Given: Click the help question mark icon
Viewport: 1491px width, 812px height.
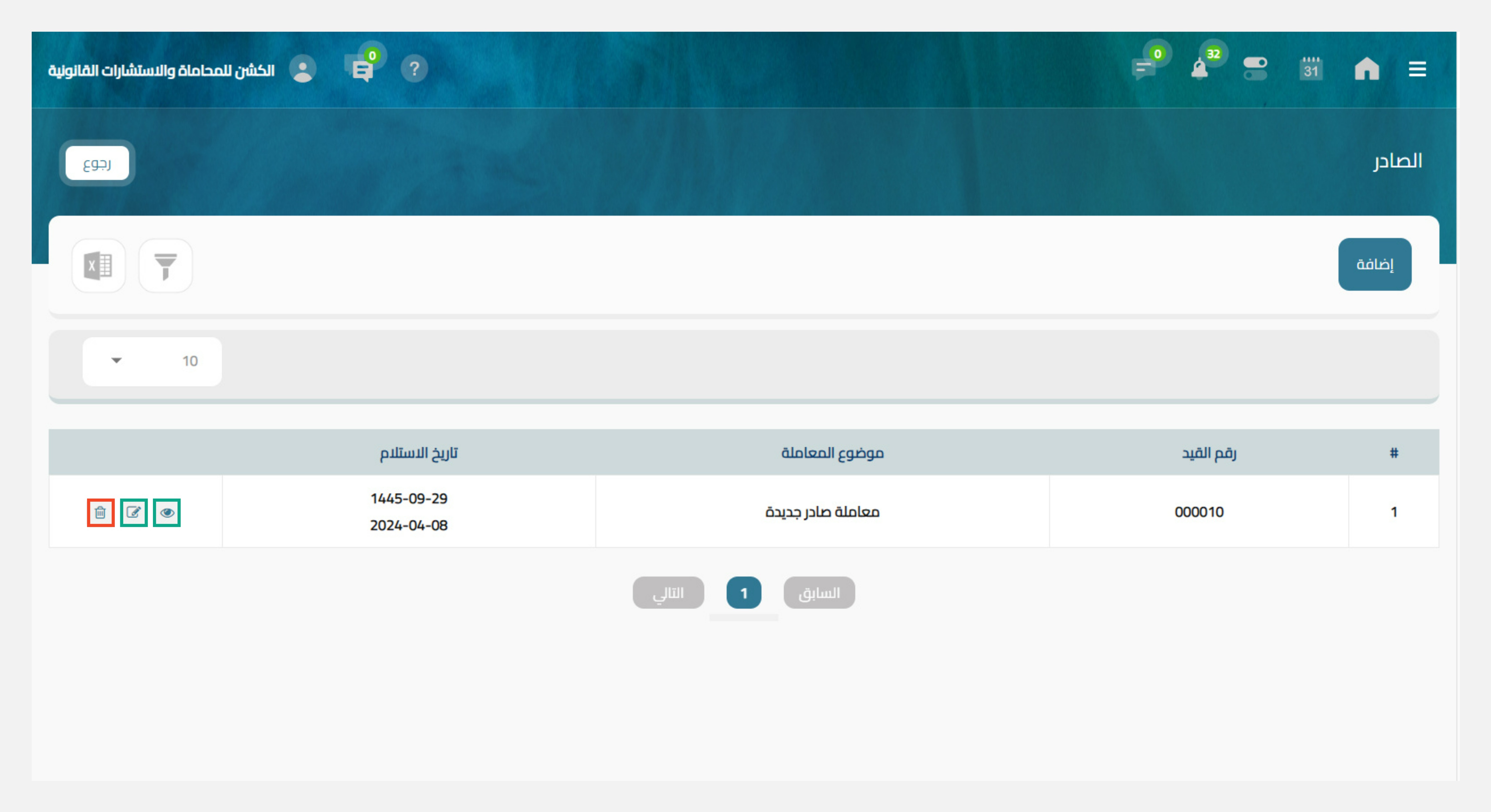Looking at the screenshot, I should tap(414, 69).
